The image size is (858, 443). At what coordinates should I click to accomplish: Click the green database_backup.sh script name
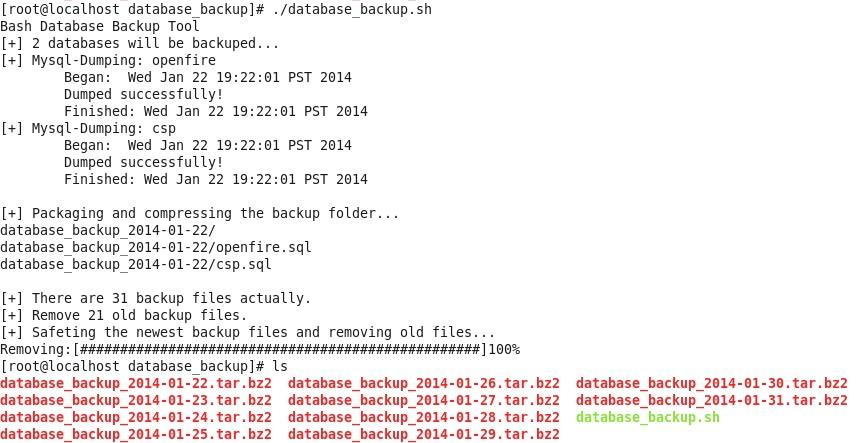647,418
